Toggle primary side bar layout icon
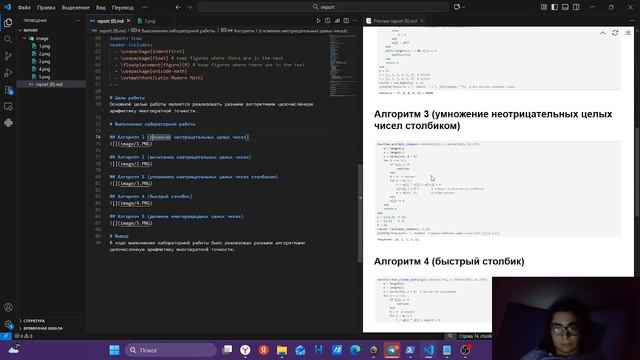 tap(554, 7)
